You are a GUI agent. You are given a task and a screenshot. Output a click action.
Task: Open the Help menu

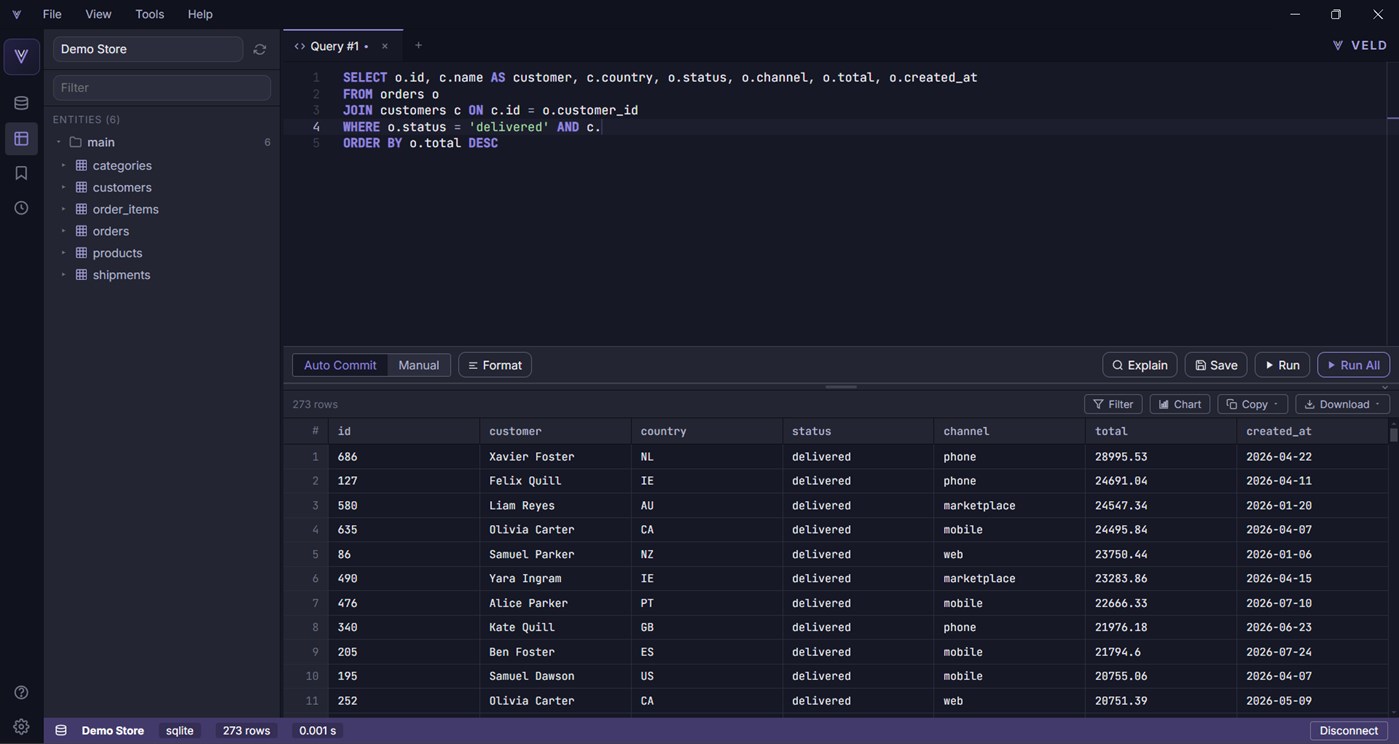coord(200,14)
